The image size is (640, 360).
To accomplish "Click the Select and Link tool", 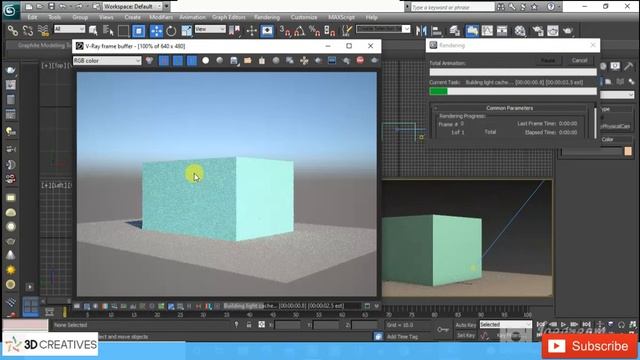I will tap(13, 31).
